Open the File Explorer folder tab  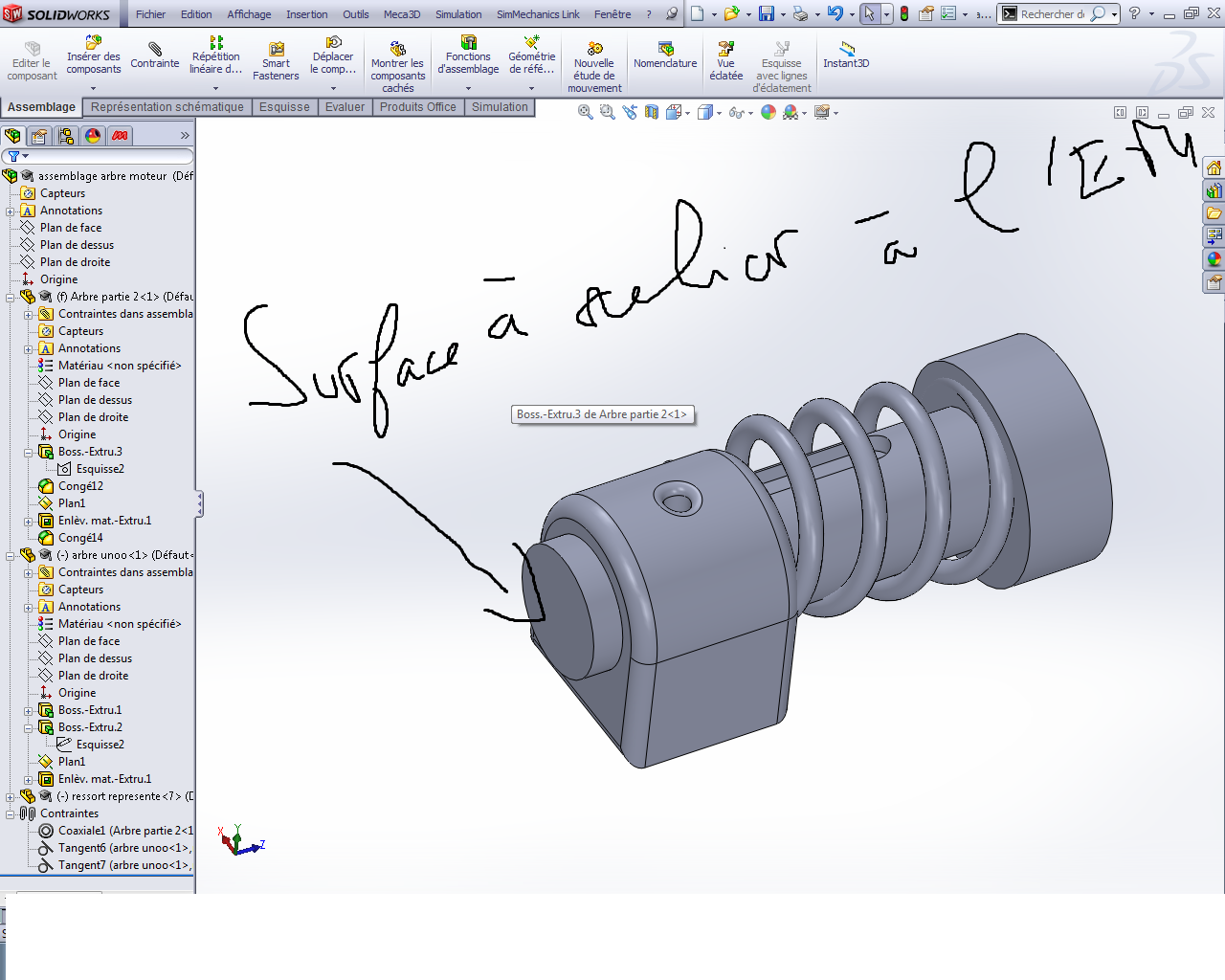click(x=1214, y=213)
